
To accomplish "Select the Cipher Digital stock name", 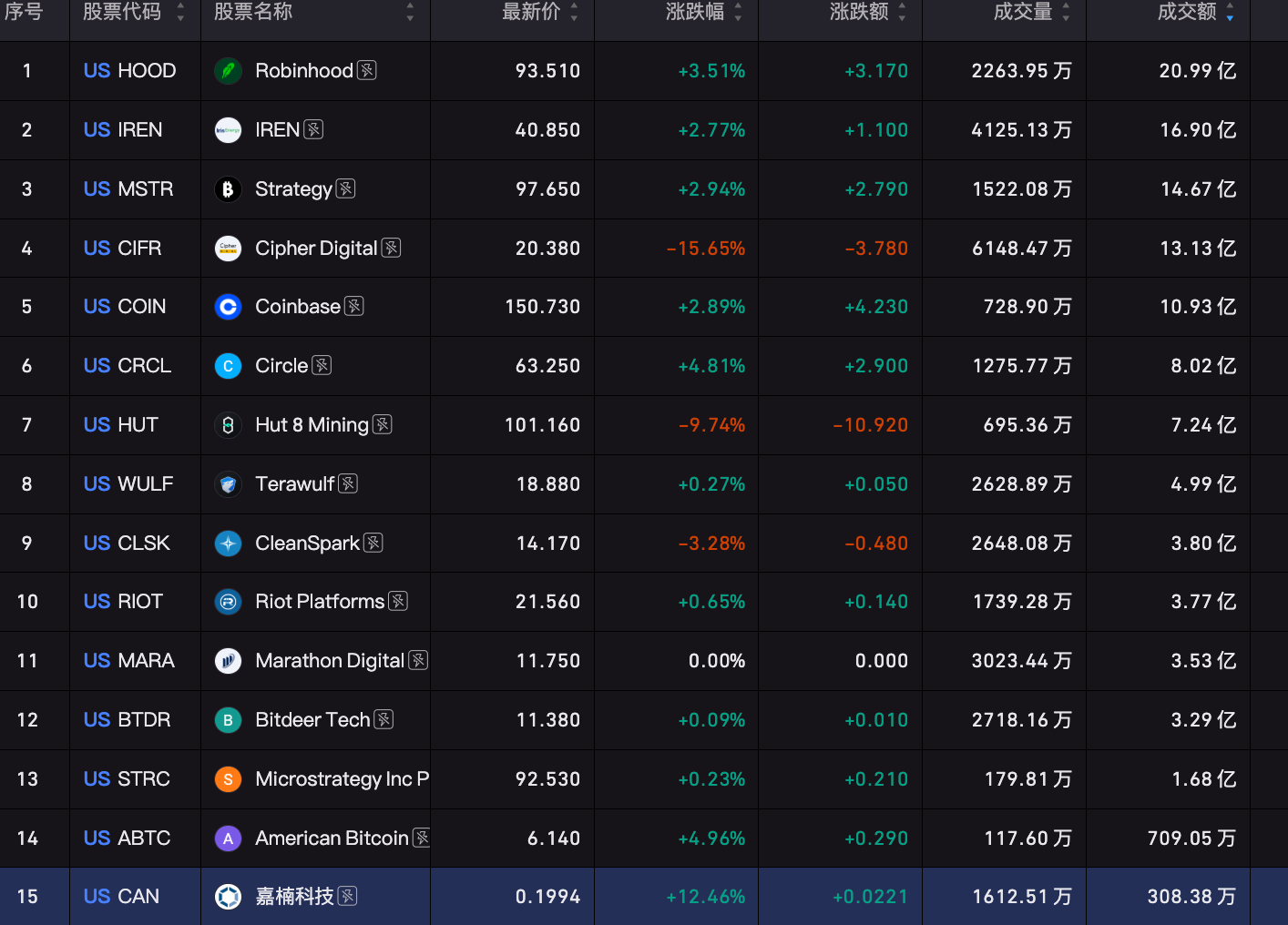I will pos(316,249).
